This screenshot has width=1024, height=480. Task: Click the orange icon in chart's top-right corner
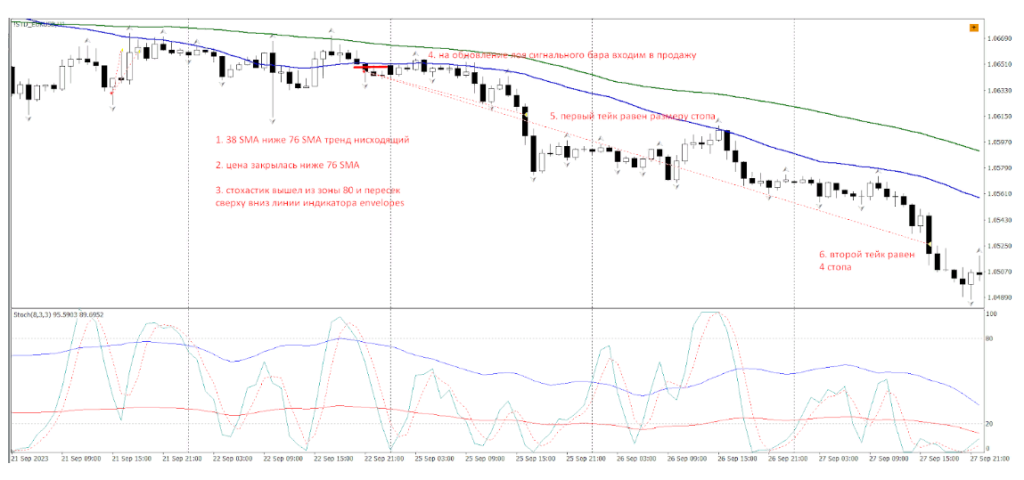(974, 28)
